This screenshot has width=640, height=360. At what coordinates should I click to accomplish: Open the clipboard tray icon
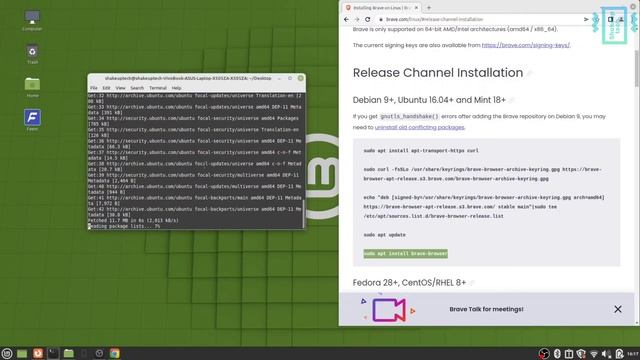point(569,354)
